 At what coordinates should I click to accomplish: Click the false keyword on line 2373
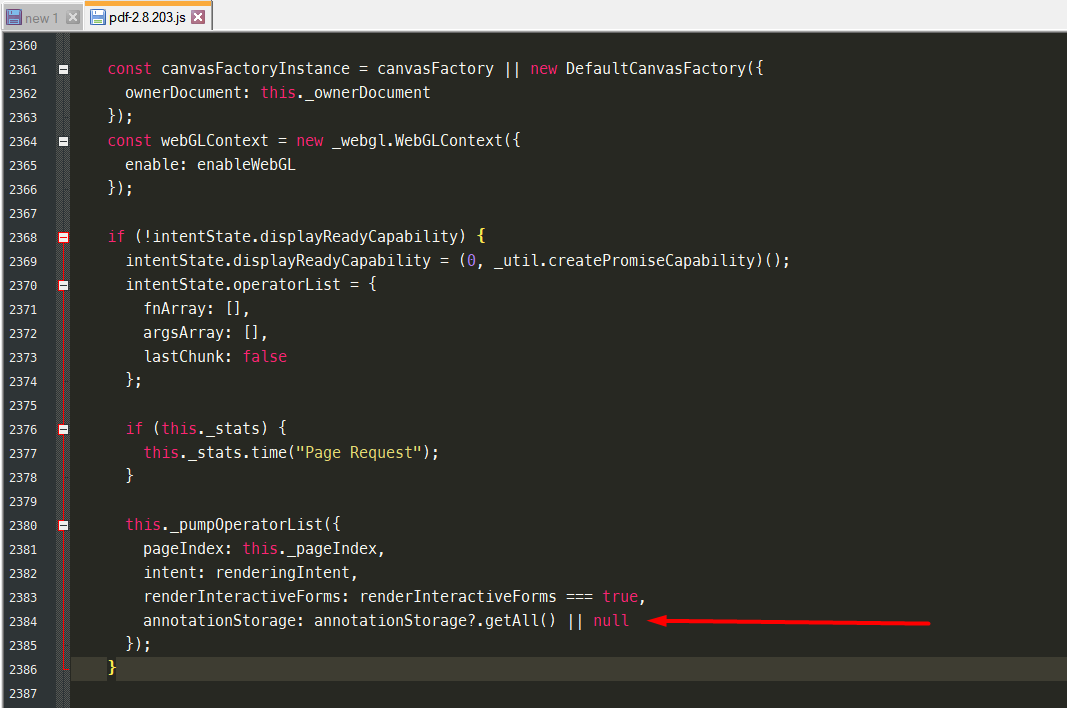pyautogui.click(x=264, y=356)
